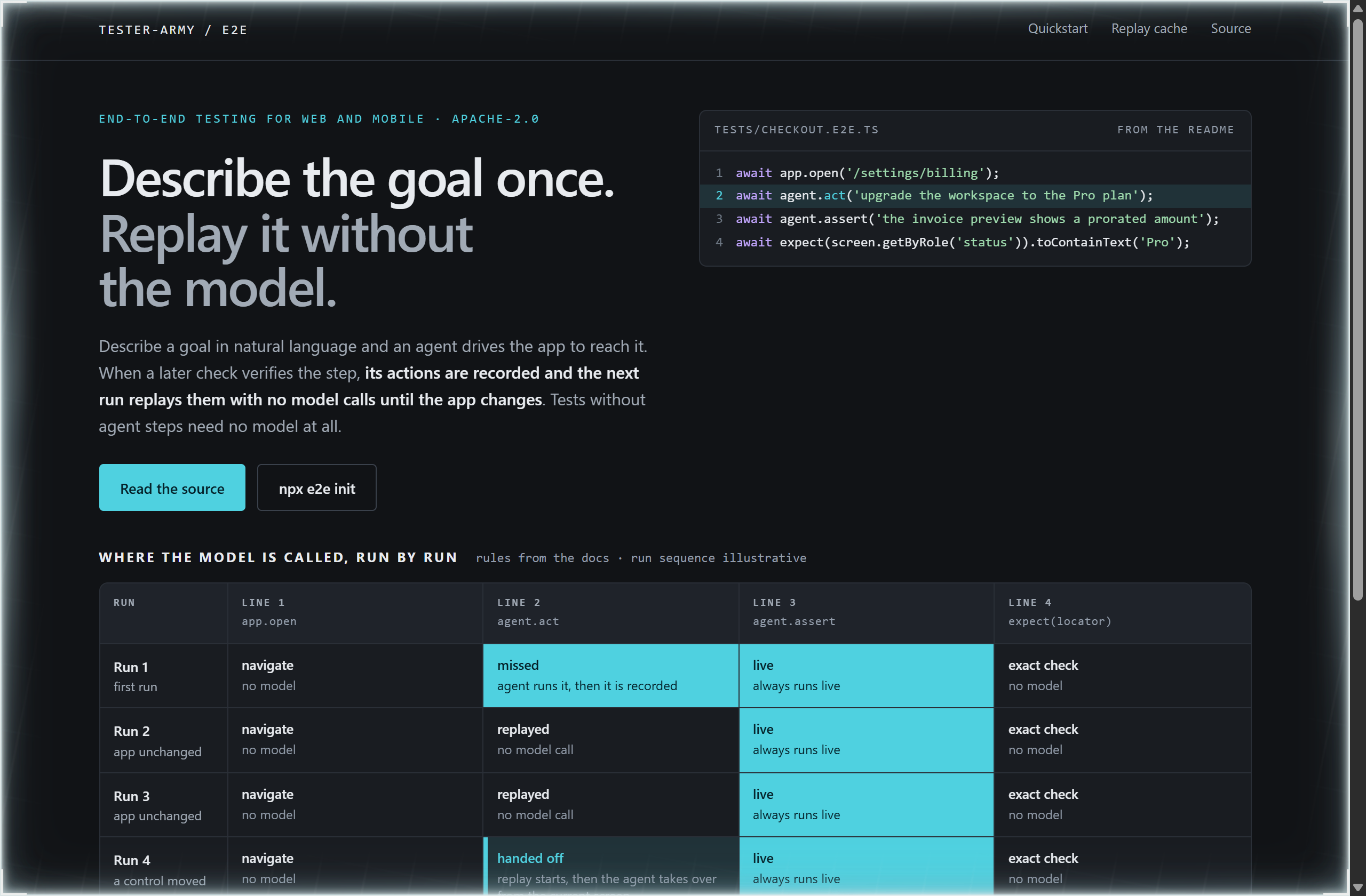
Task: Open the Replay cache nav link
Action: click(1148, 29)
